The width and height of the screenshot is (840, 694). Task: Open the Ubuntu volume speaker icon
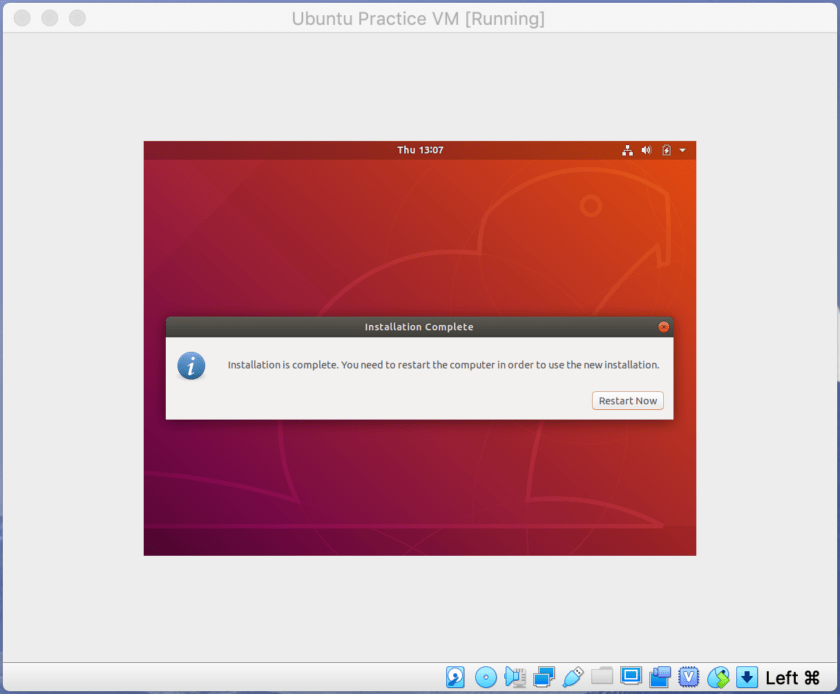click(646, 150)
